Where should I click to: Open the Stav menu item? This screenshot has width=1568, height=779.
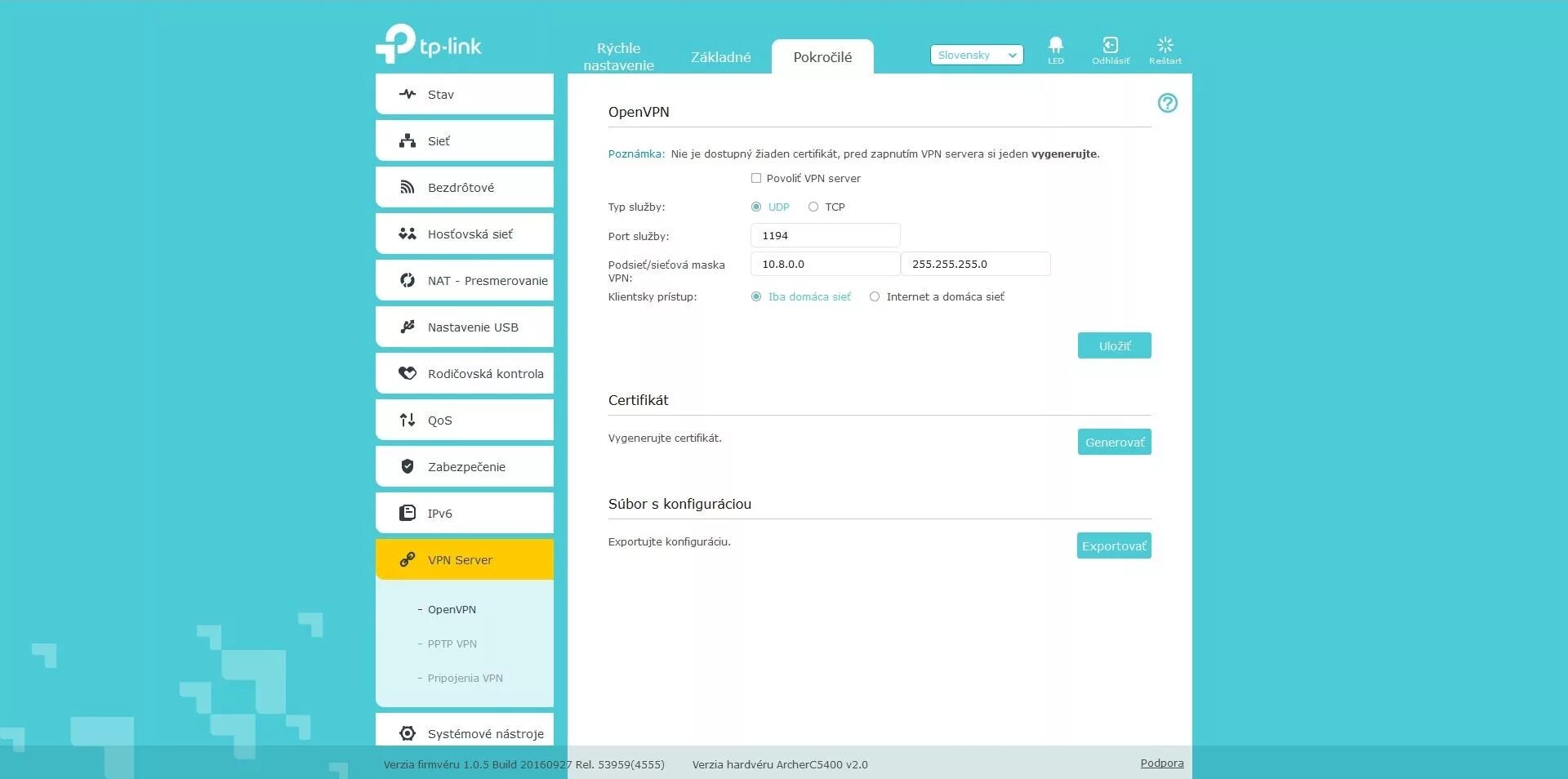pos(465,94)
